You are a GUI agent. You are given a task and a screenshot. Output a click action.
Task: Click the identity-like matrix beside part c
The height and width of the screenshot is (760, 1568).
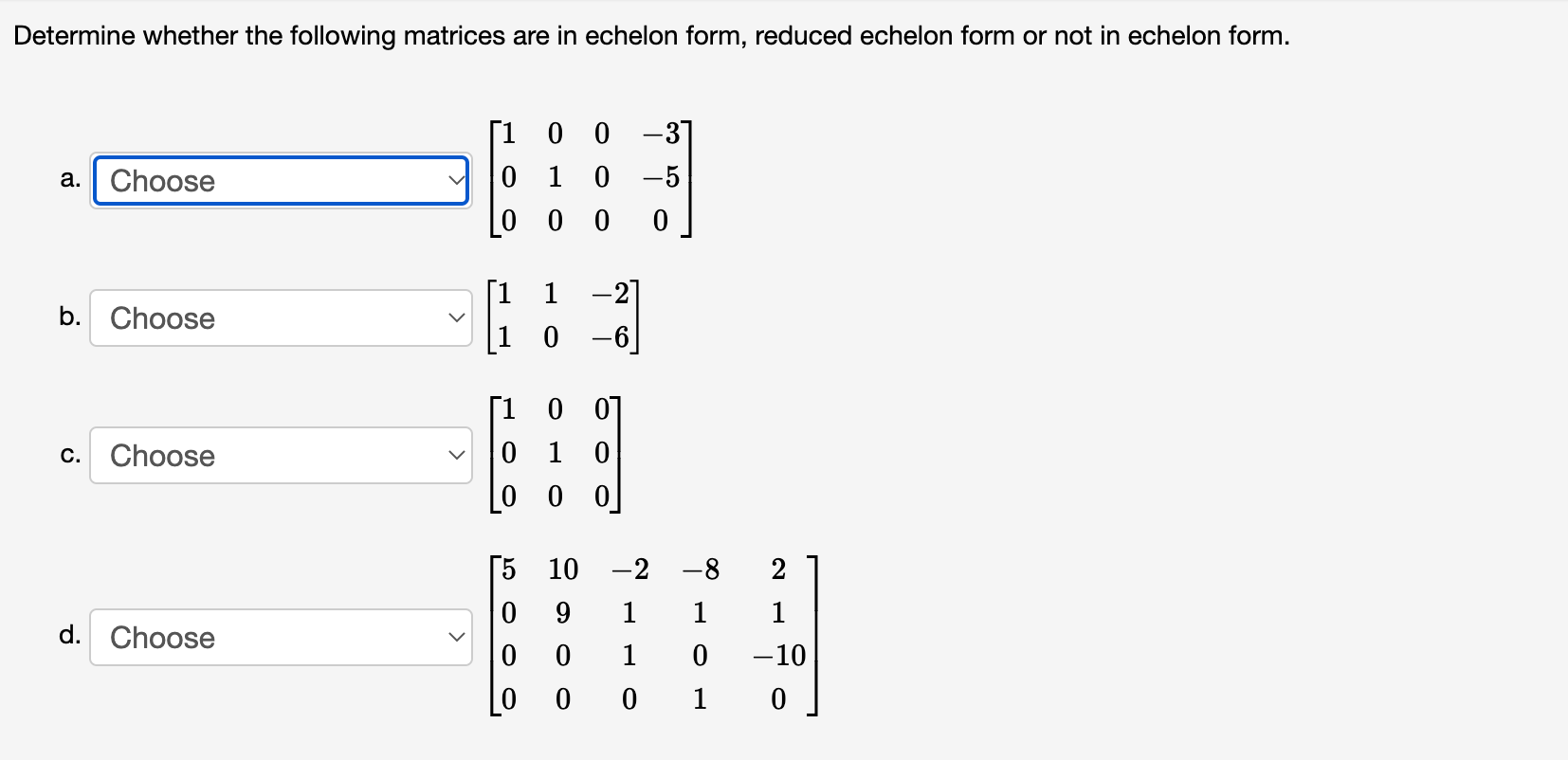click(555, 453)
